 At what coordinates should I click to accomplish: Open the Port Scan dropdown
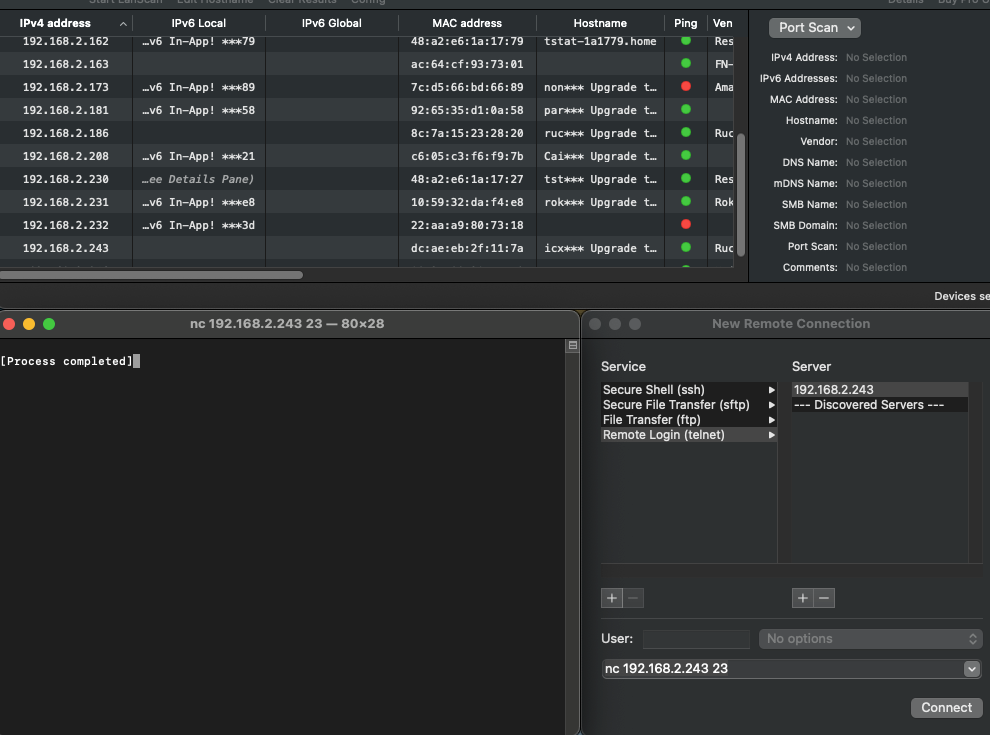click(x=814, y=28)
